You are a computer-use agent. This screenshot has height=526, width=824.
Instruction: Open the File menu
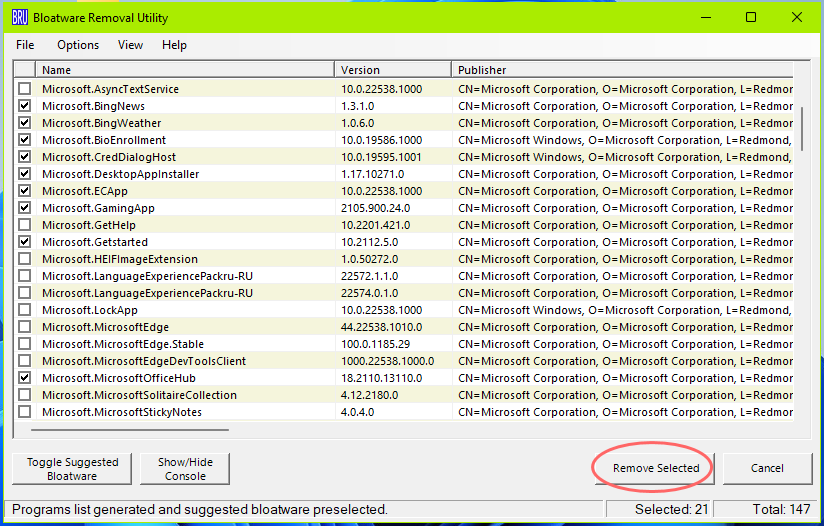25,45
